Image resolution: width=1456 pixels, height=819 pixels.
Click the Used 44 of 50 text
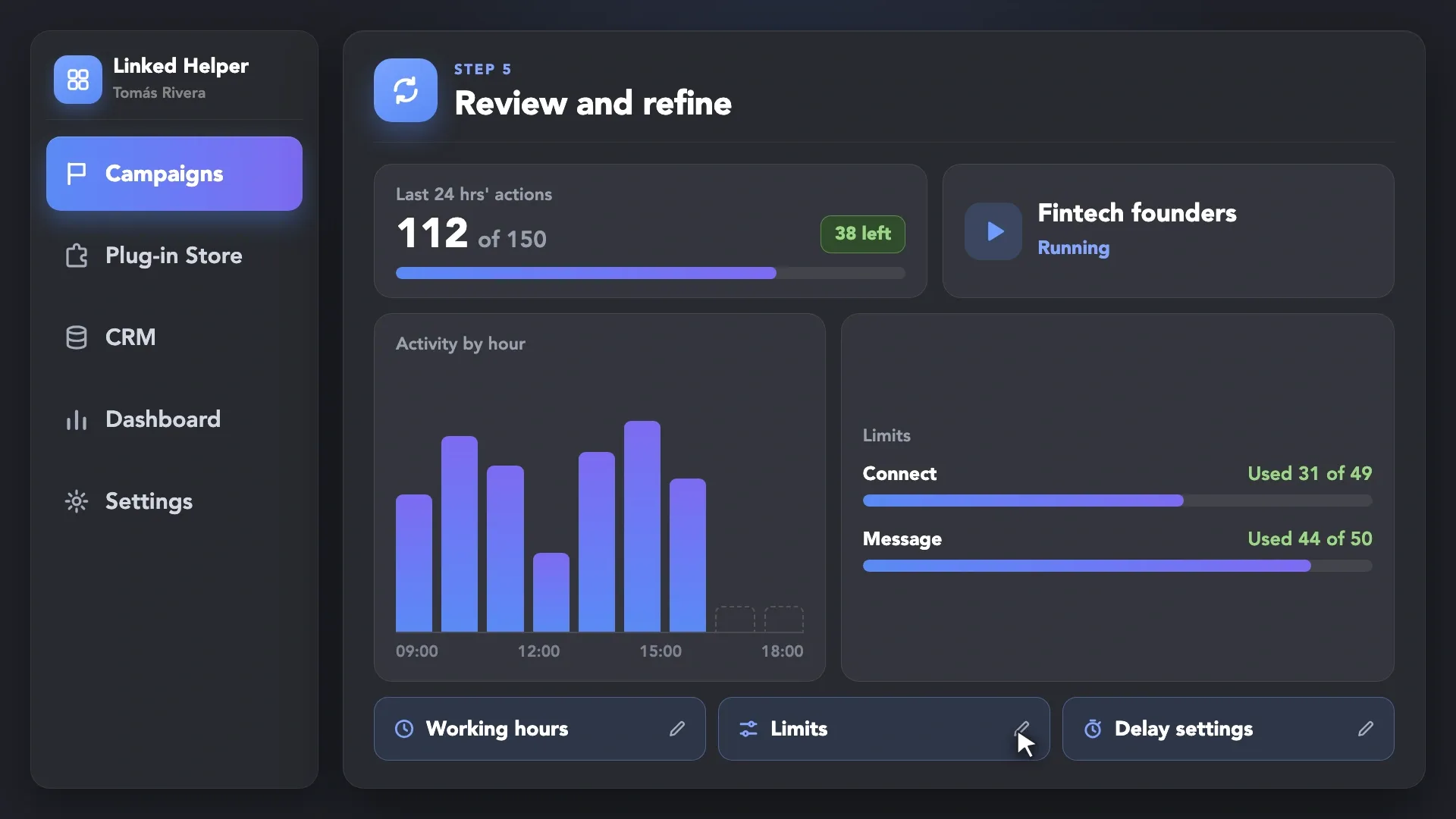tap(1310, 538)
